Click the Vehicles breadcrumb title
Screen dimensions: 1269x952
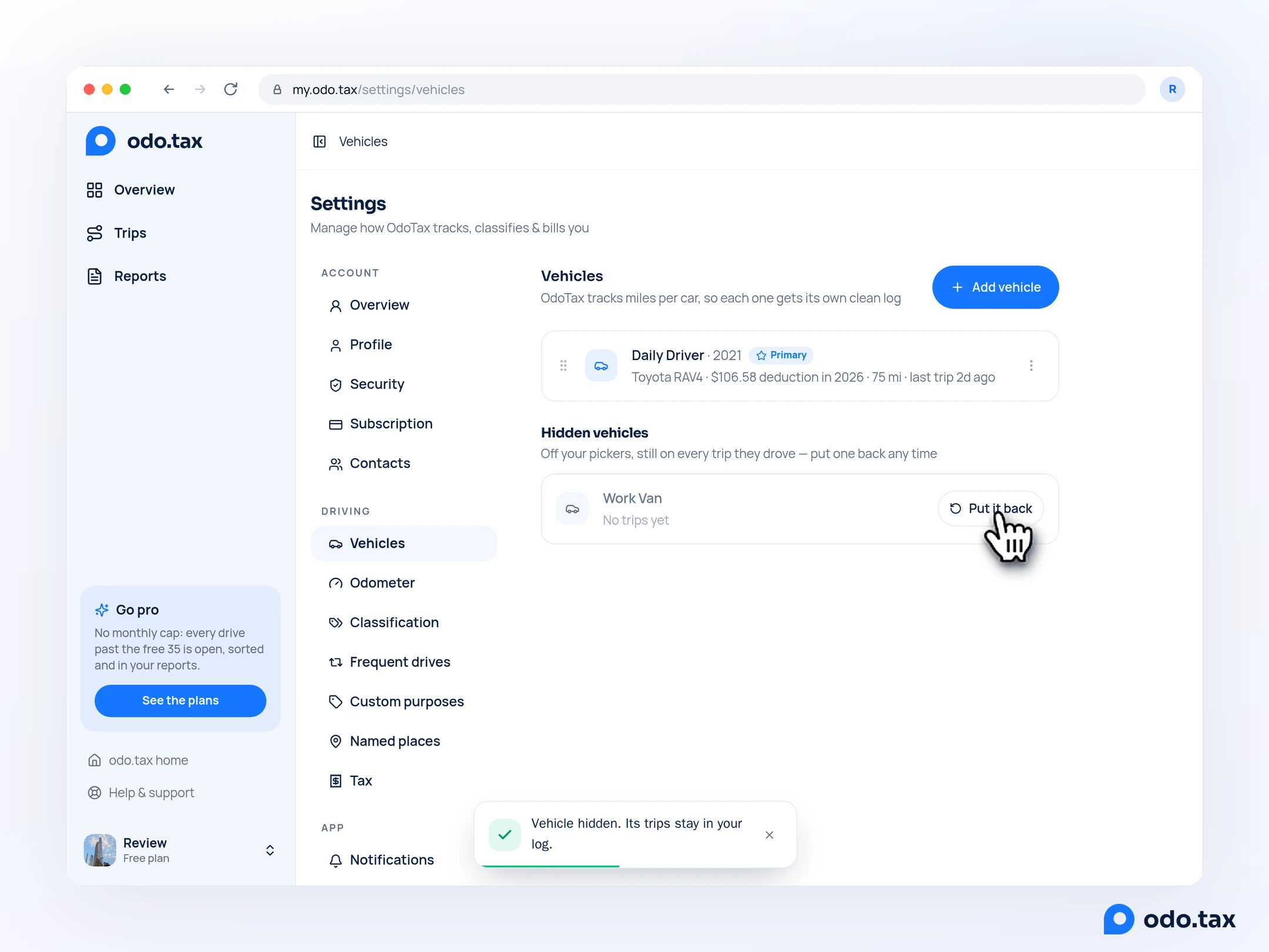(x=363, y=142)
